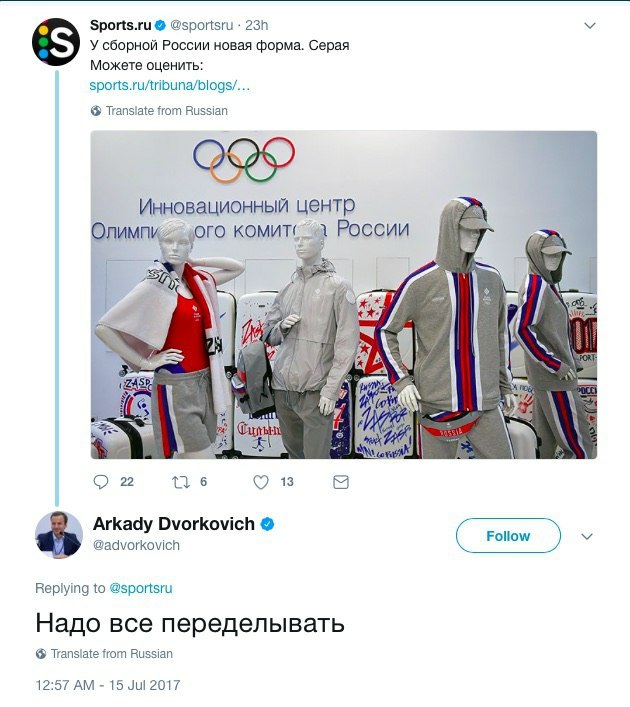630x707 pixels.
Task: Open the @advorkovich handle
Action: [x=136, y=546]
